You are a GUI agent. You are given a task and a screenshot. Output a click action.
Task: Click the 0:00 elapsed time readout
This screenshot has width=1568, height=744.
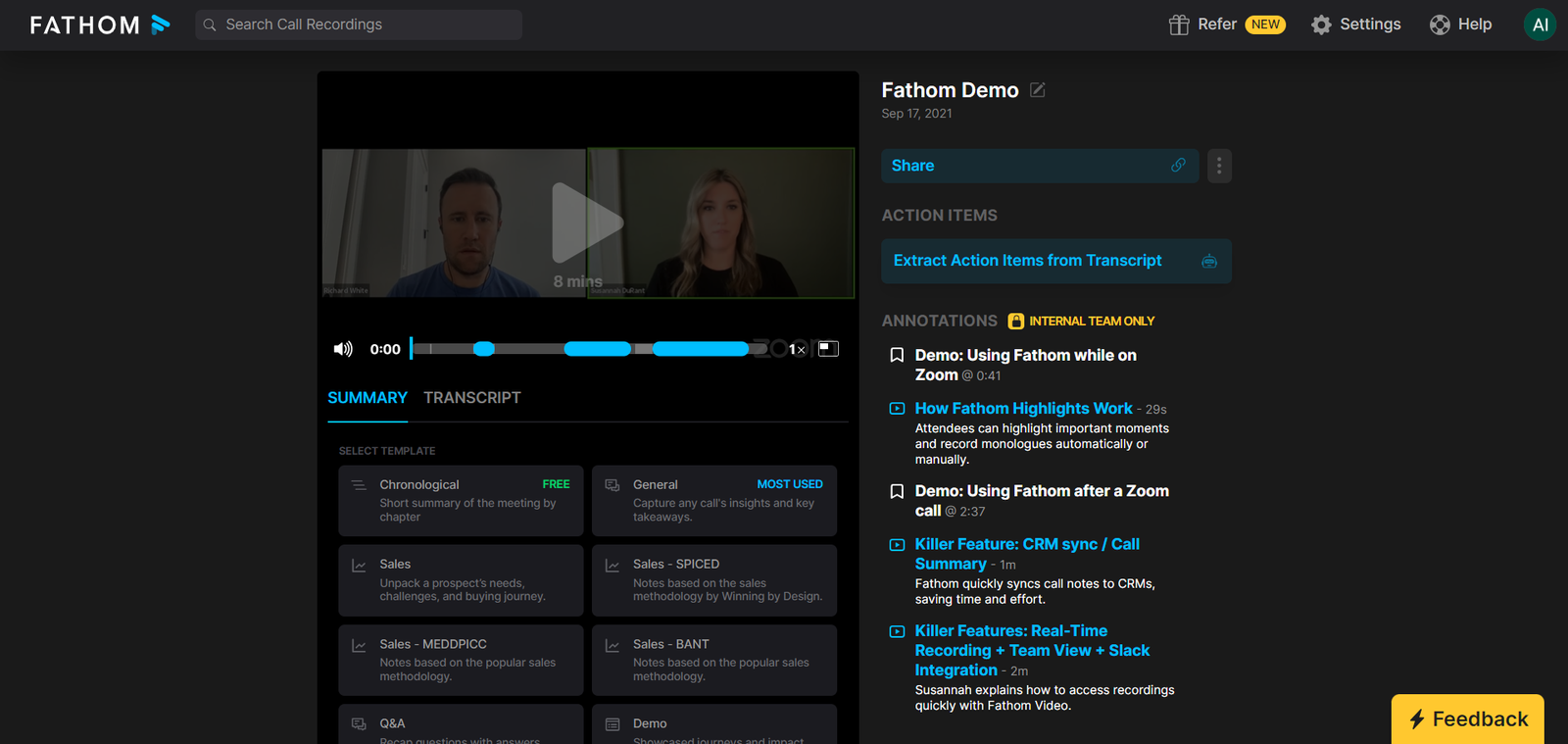tap(385, 349)
